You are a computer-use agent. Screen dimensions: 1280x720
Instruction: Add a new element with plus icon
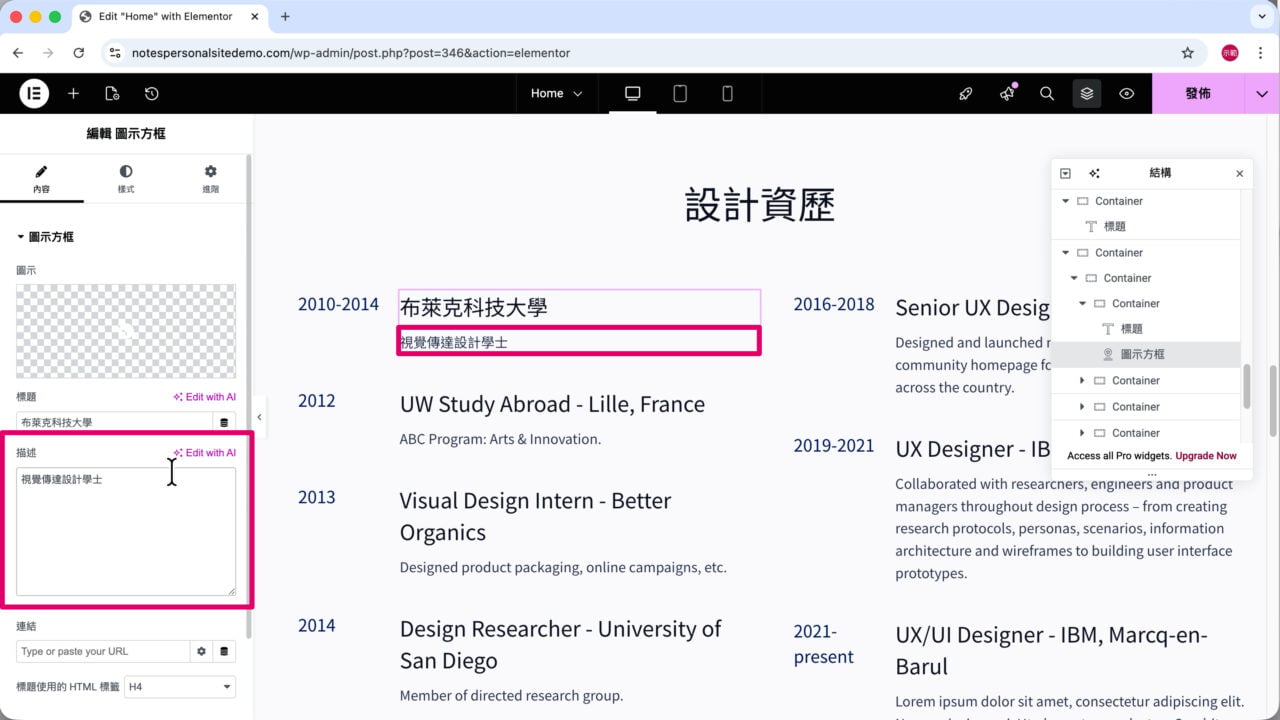pyautogui.click(x=73, y=93)
